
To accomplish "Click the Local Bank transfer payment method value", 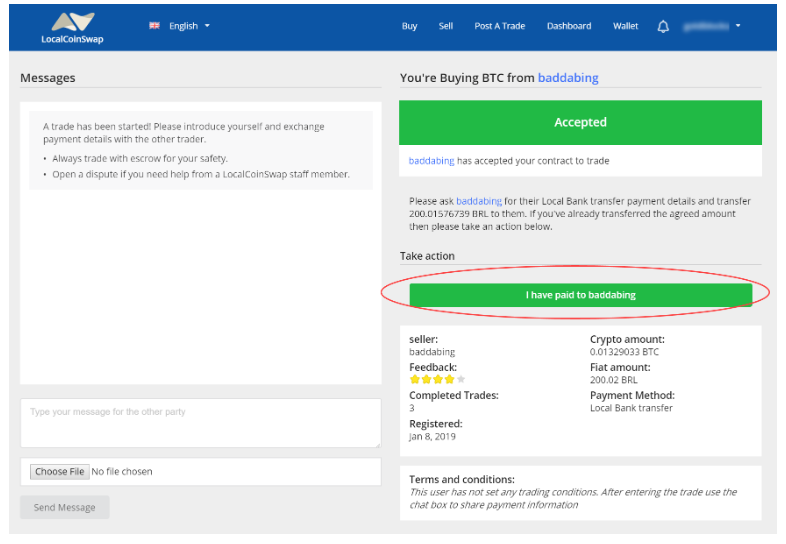I will 631,408.
